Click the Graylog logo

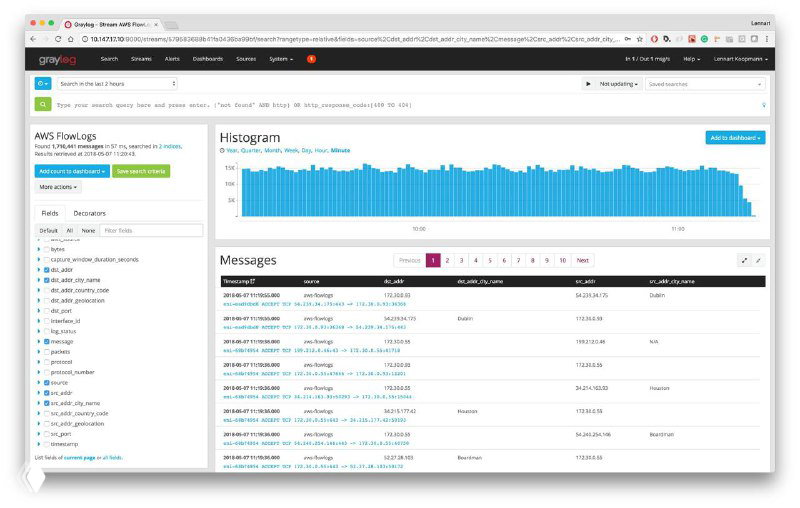pyautogui.click(x=57, y=60)
